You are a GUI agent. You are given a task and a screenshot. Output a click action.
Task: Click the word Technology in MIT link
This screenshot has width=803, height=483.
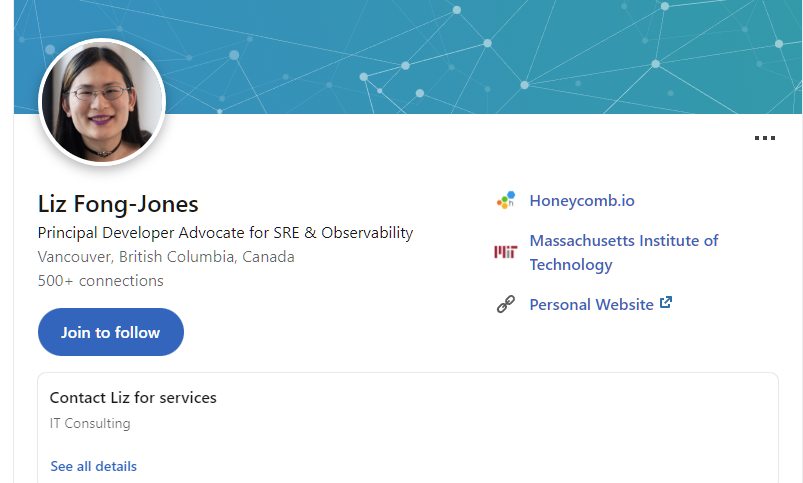[x=571, y=265]
